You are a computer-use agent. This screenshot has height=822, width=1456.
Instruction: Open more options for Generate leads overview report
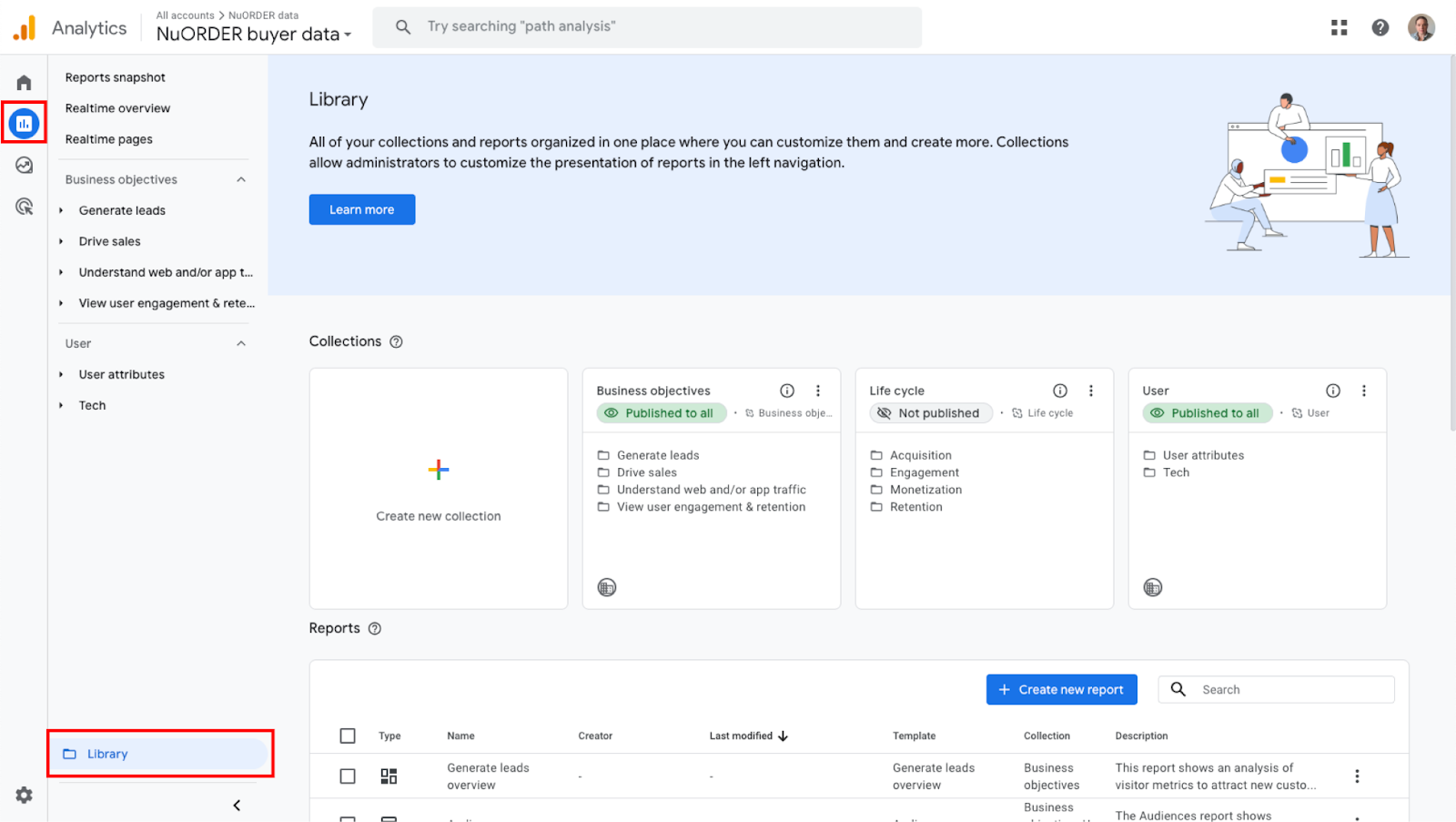pyautogui.click(x=1357, y=776)
